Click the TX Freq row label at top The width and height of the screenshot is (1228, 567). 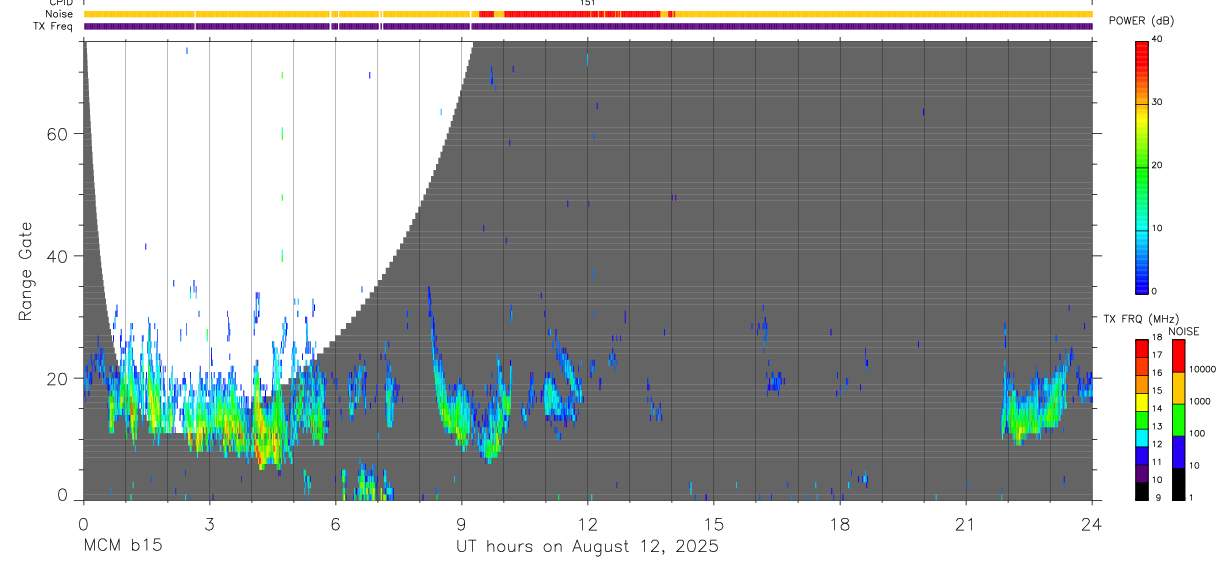point(53,26)
